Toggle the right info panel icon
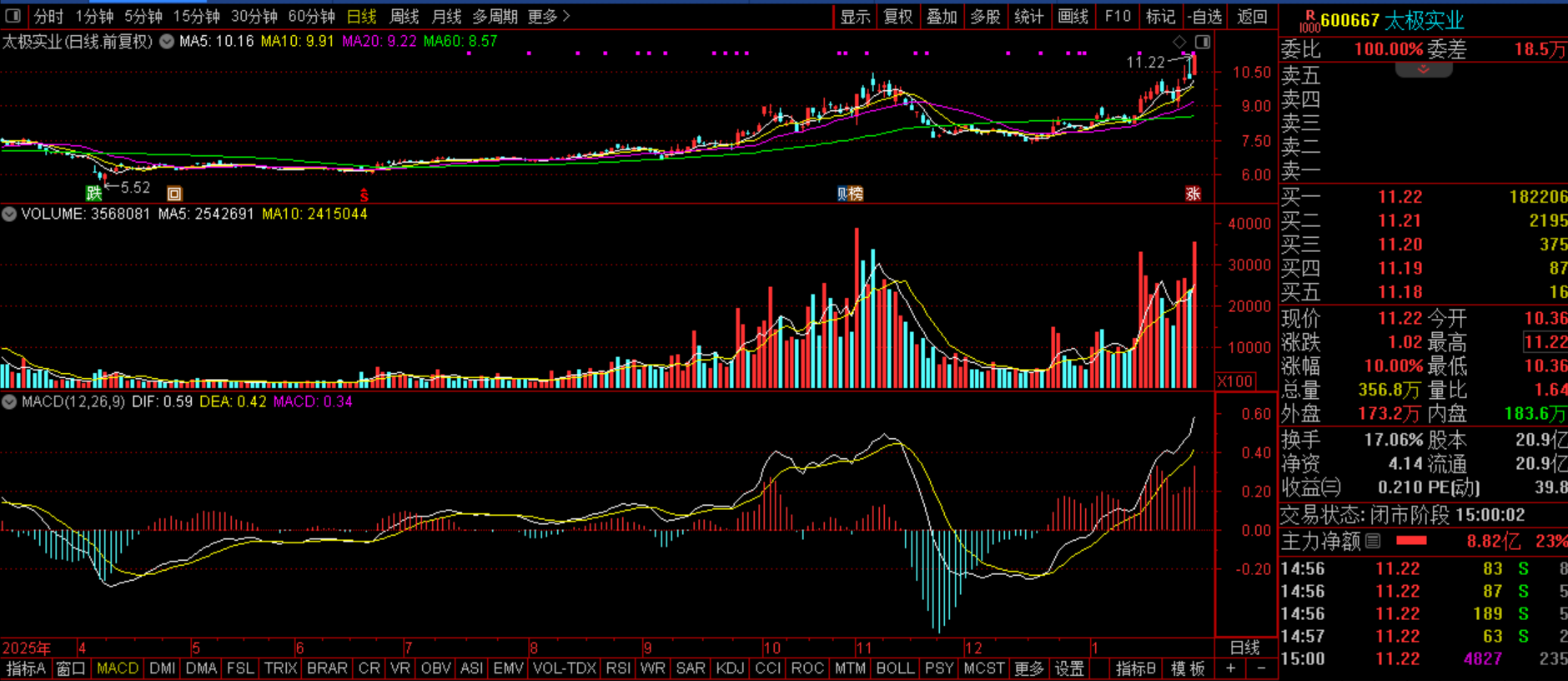Viewport: 1568px width, 681px height. point(1203,42)
